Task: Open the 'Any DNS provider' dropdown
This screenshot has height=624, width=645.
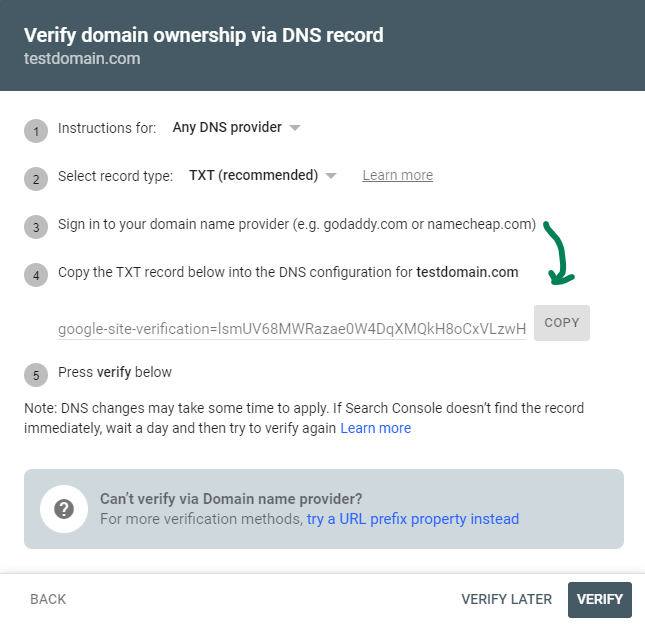Action: coord(236,128)
